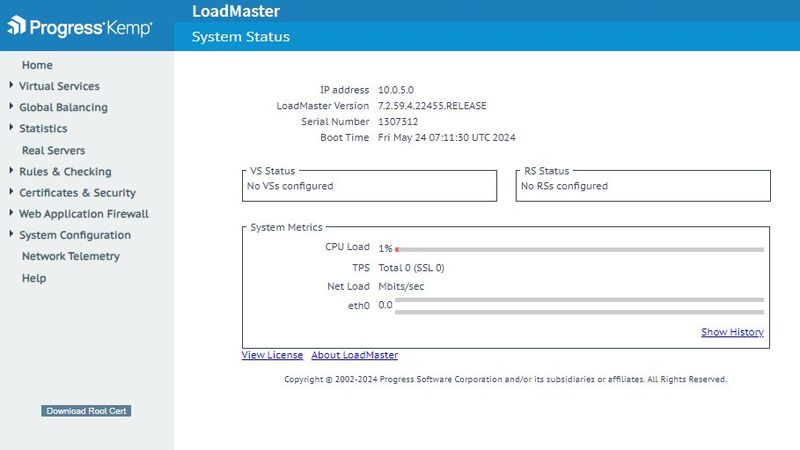Click Download Root Cert button
Screen dimensions: 800x450
pyautogui.click(x=86, y=411)
